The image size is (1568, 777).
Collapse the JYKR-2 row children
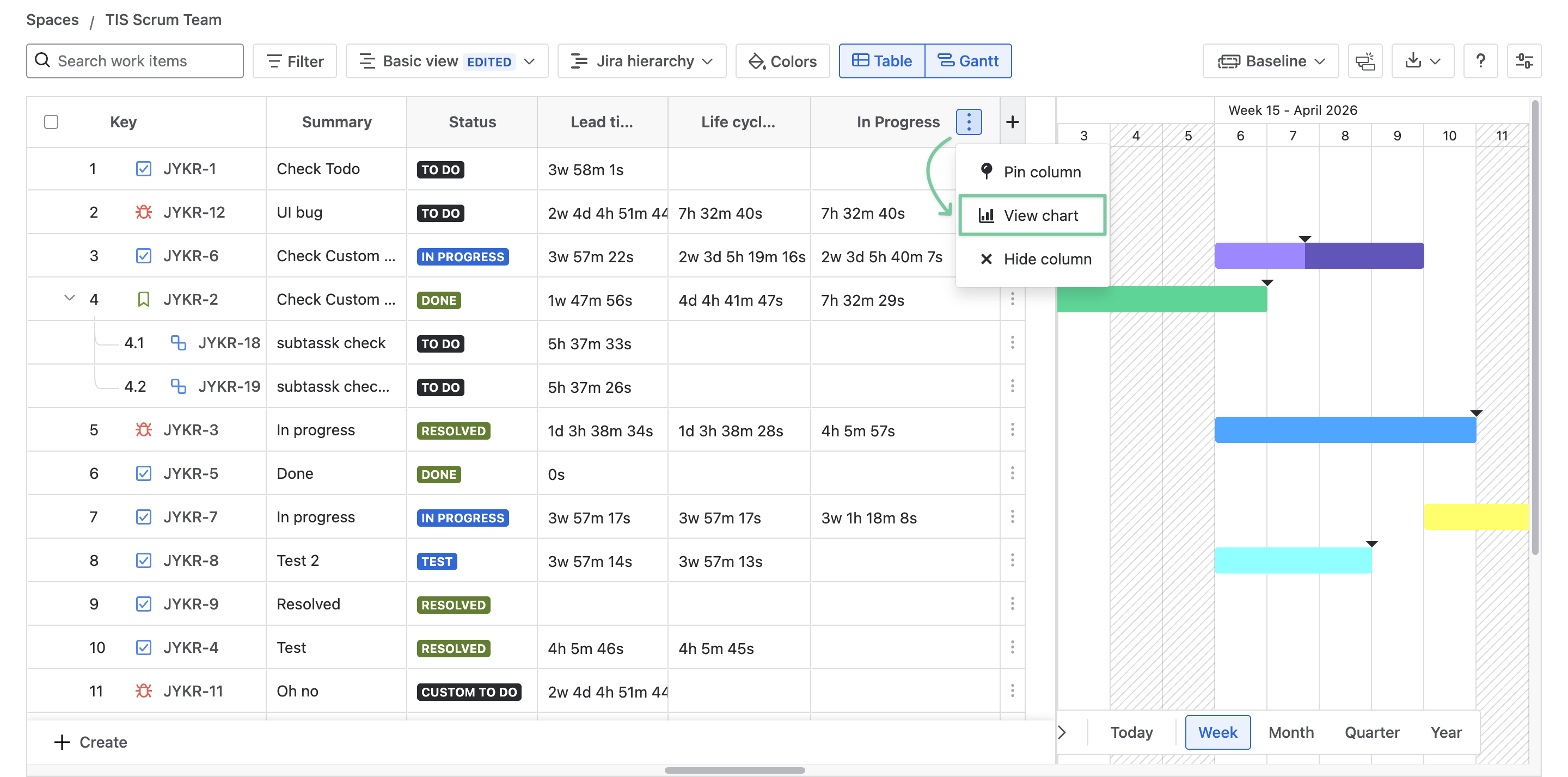69,298
